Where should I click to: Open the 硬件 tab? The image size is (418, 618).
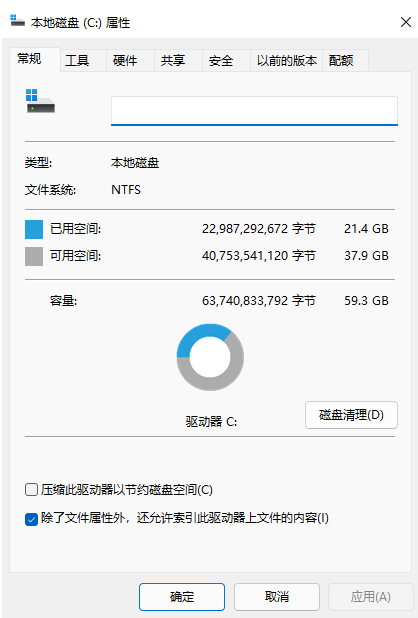click(x=130, y=60)
